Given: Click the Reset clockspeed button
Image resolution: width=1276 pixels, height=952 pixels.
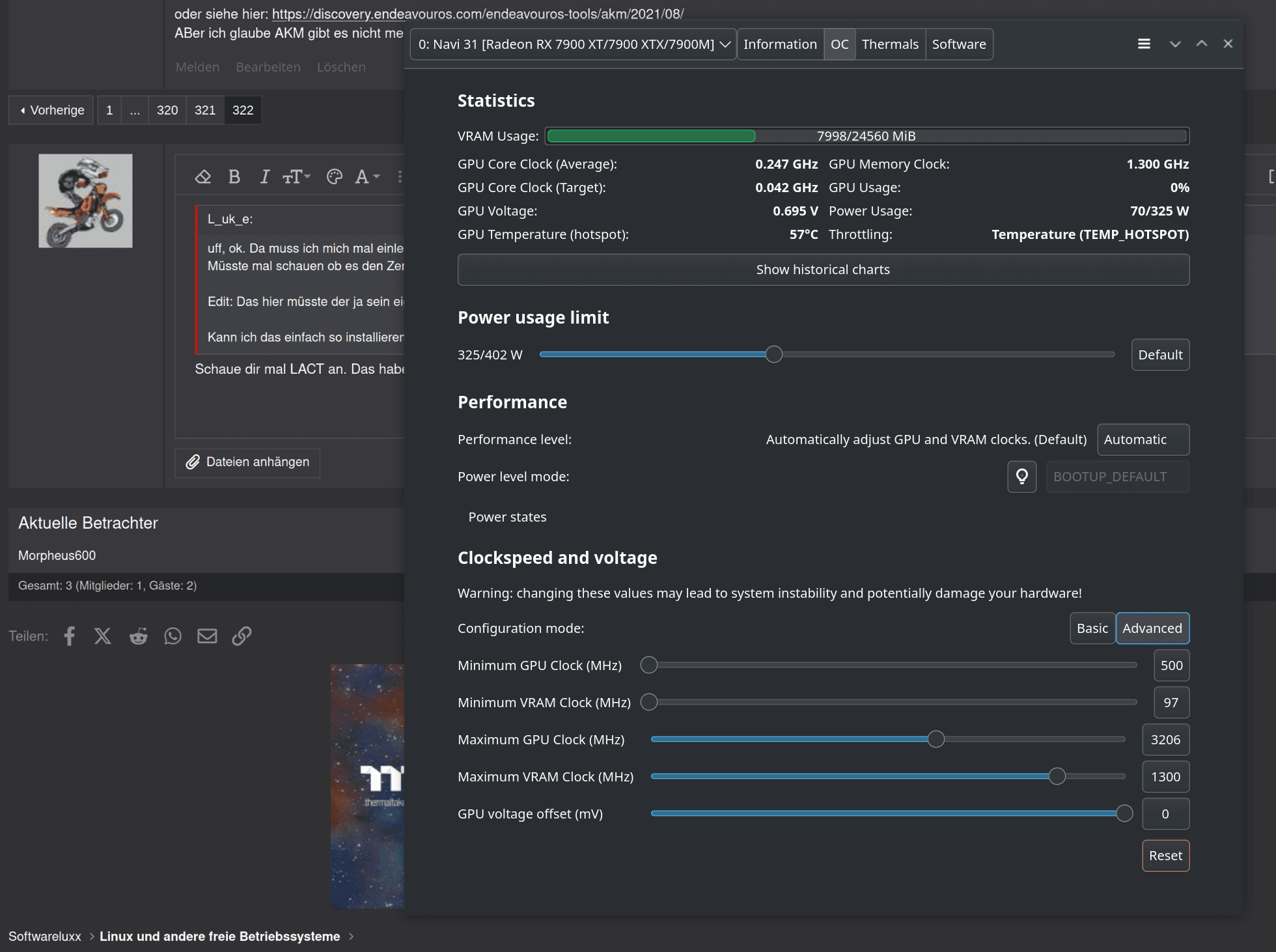Looking at the screenshot, I should coord(1165,856).
